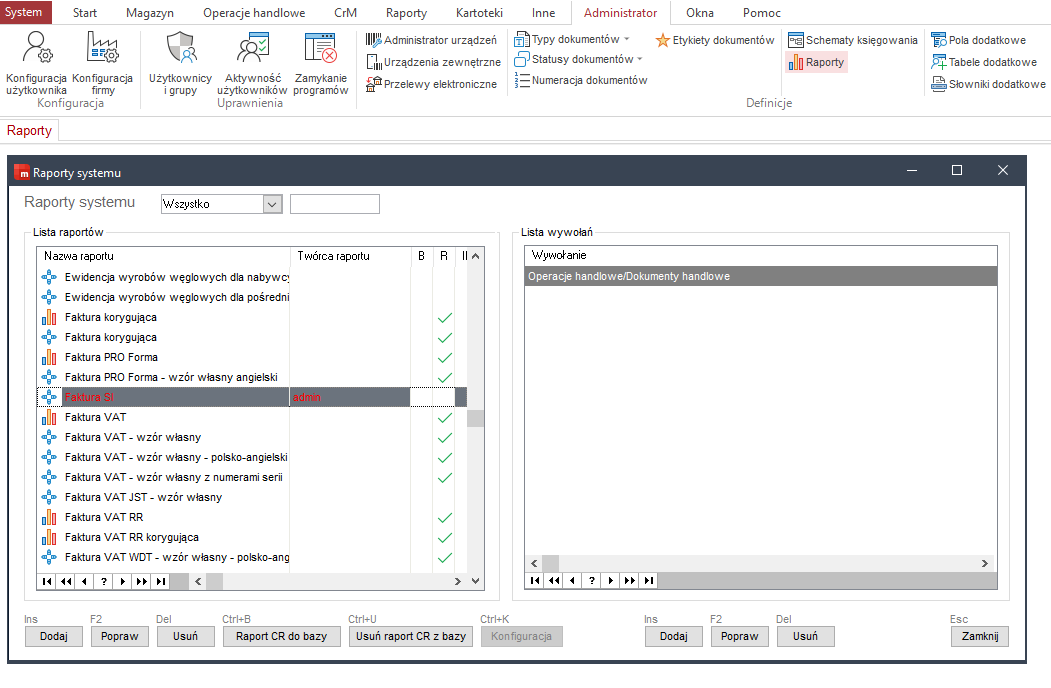Switch to the Magazyn ribbon tab
This screenshot has height=688, width=1051.
pyautogui.click(x=149, y=13)
